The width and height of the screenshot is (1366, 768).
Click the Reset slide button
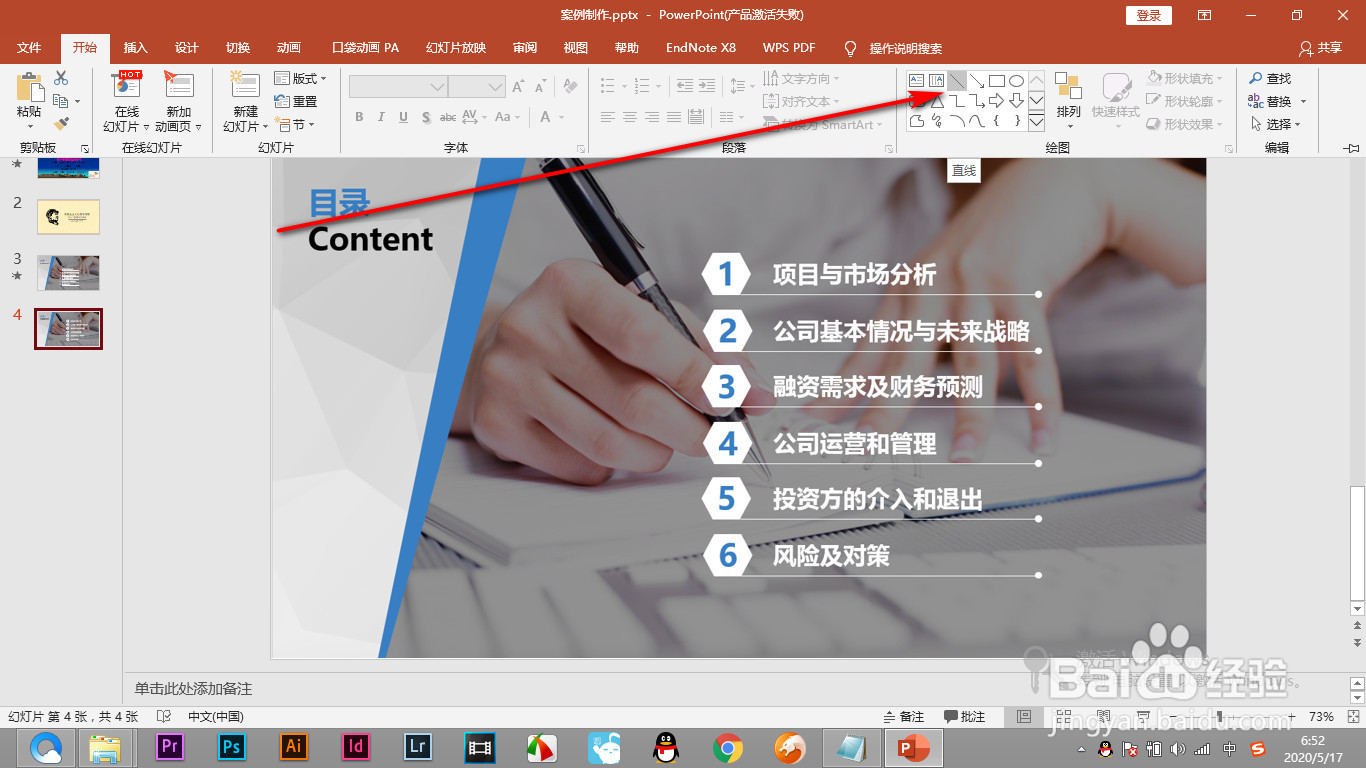tap(296, 101)
